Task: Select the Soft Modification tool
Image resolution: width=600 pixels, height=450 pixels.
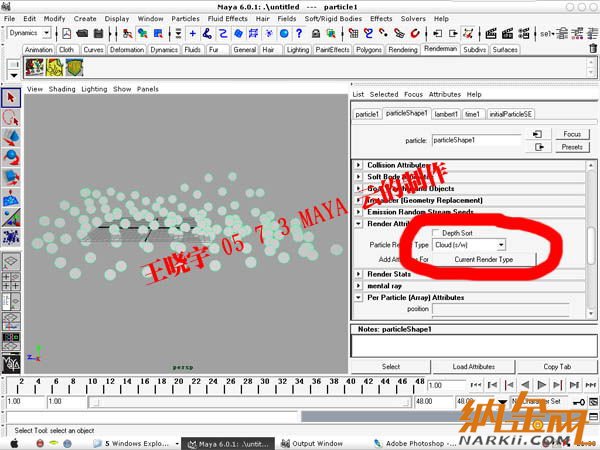Action: [11, 198]
